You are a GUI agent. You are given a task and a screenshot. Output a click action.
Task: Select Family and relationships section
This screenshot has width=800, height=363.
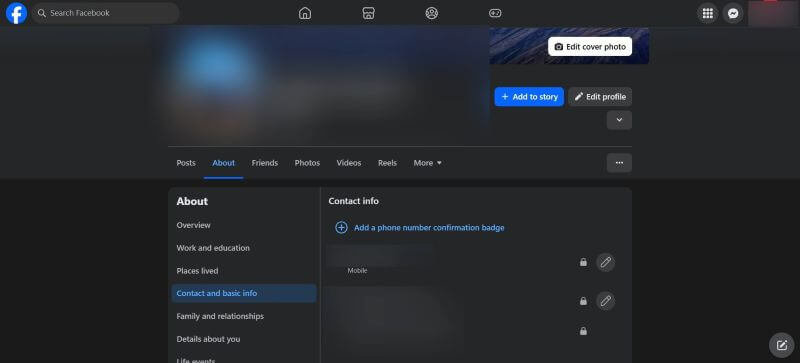(244, 317)
